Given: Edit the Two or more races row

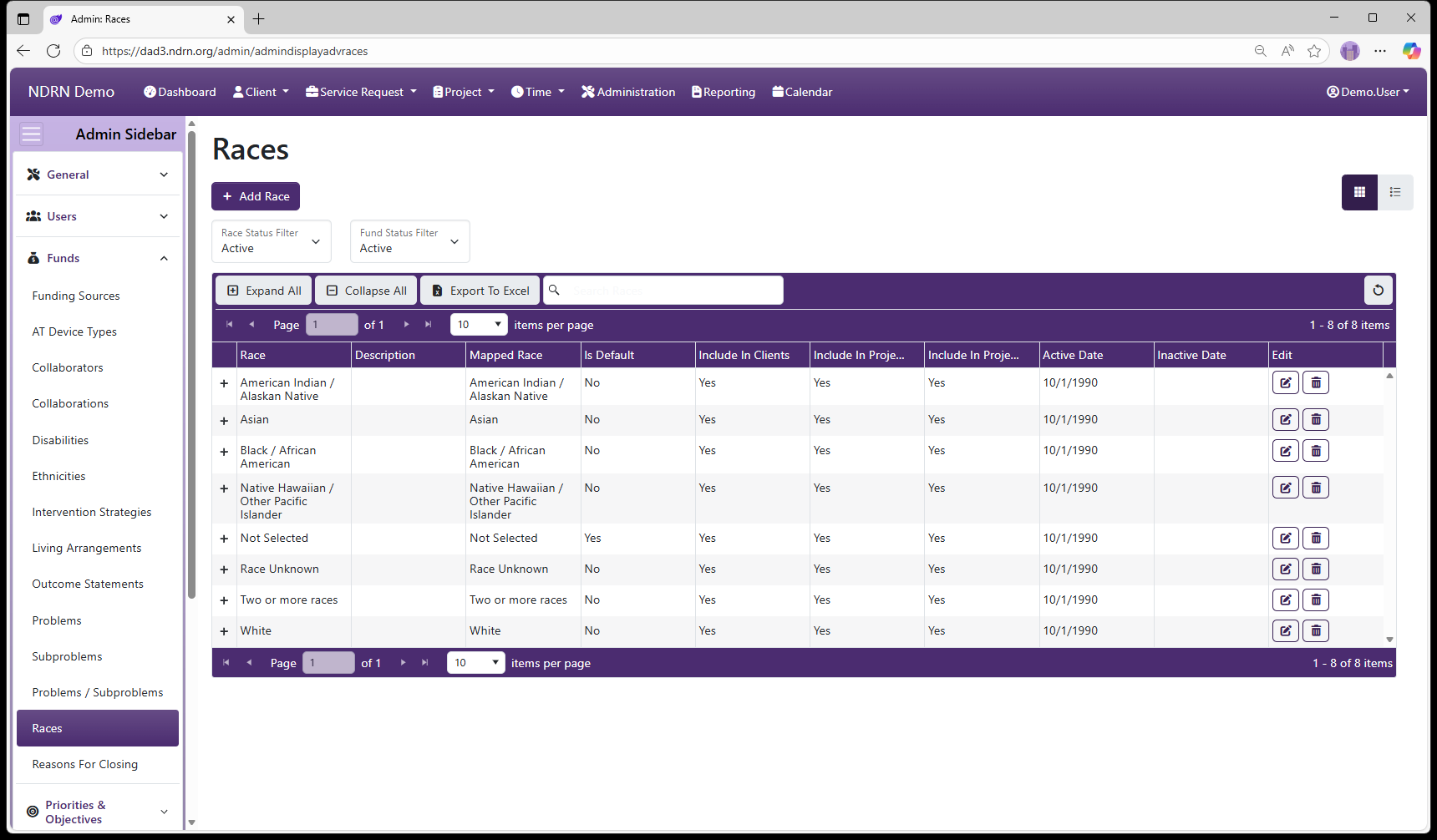Looking at the screenshot, I should [x=1285, y=600].
